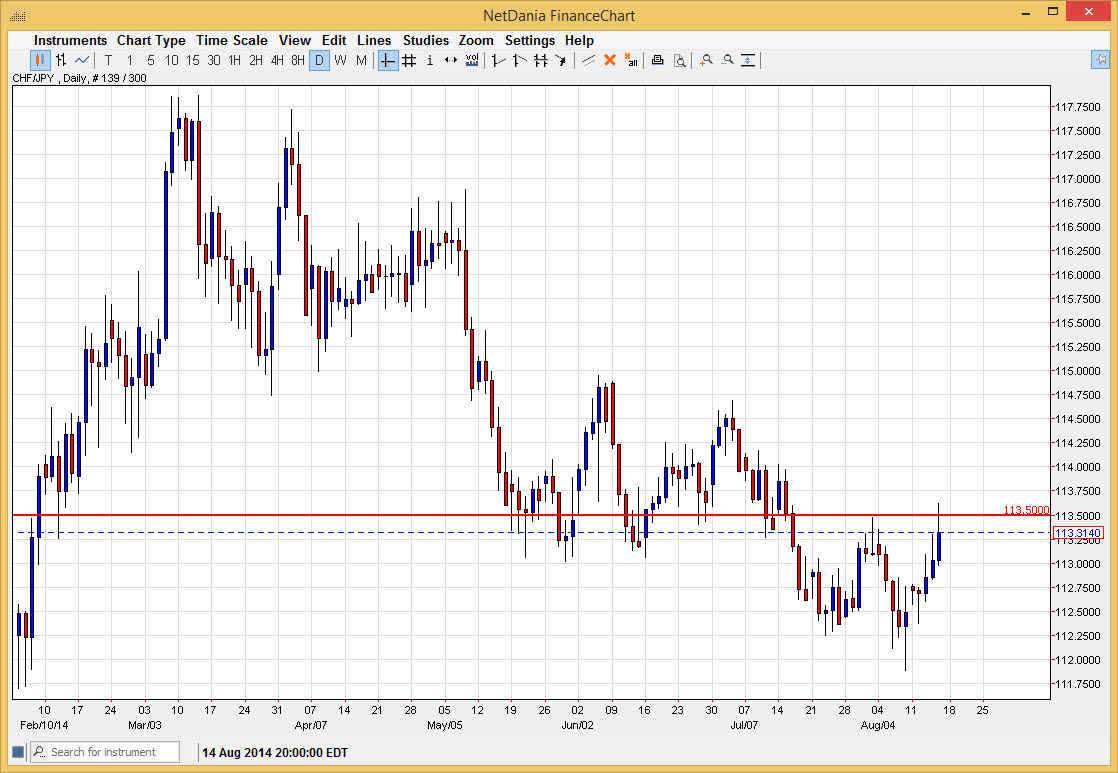Switch to Weekly timeframe
Screen dimensions: 1118x773
click(x=340, y=61)
